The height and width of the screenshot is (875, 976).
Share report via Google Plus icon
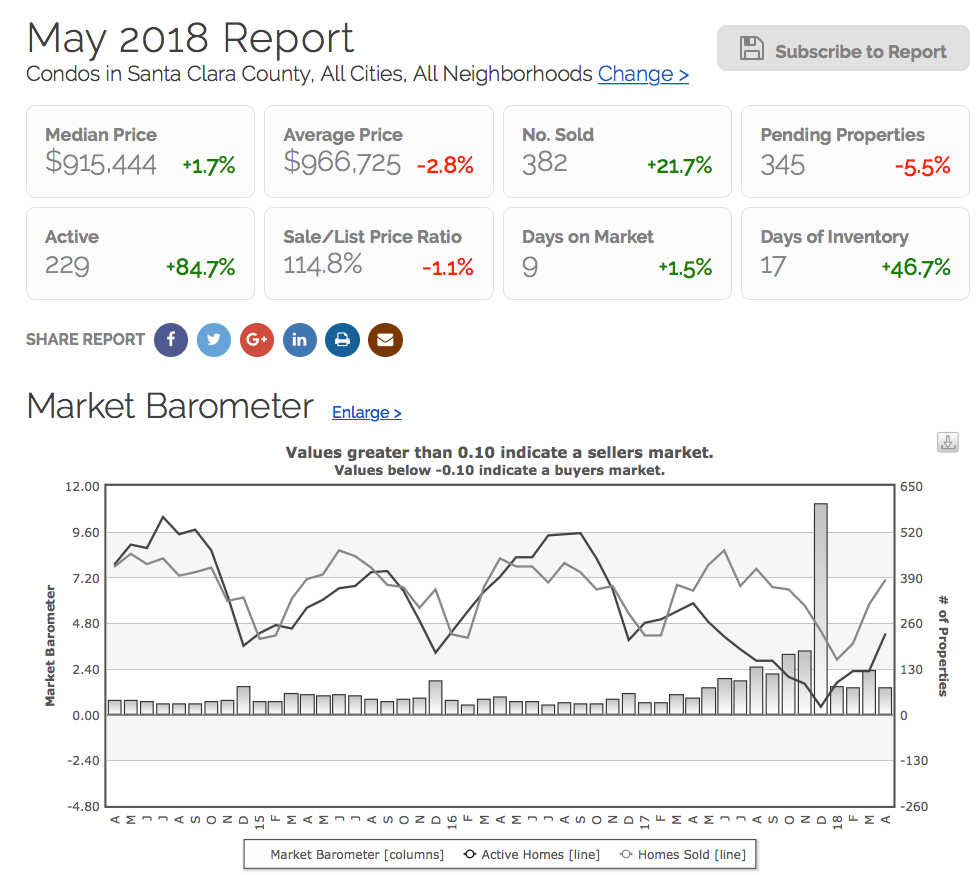click(257, 340)
